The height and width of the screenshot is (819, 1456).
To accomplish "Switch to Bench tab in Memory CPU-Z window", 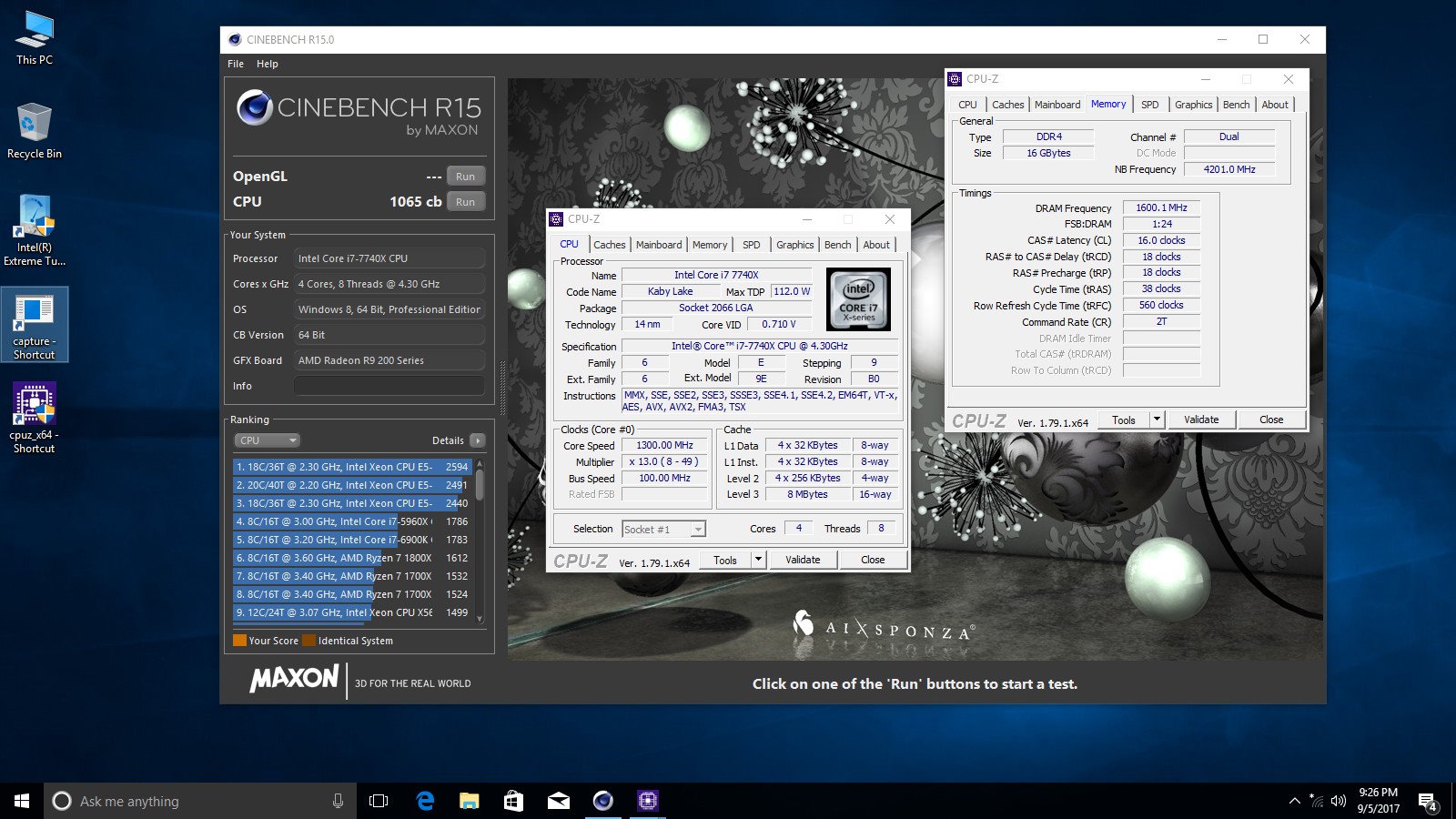I will 1237,105.
